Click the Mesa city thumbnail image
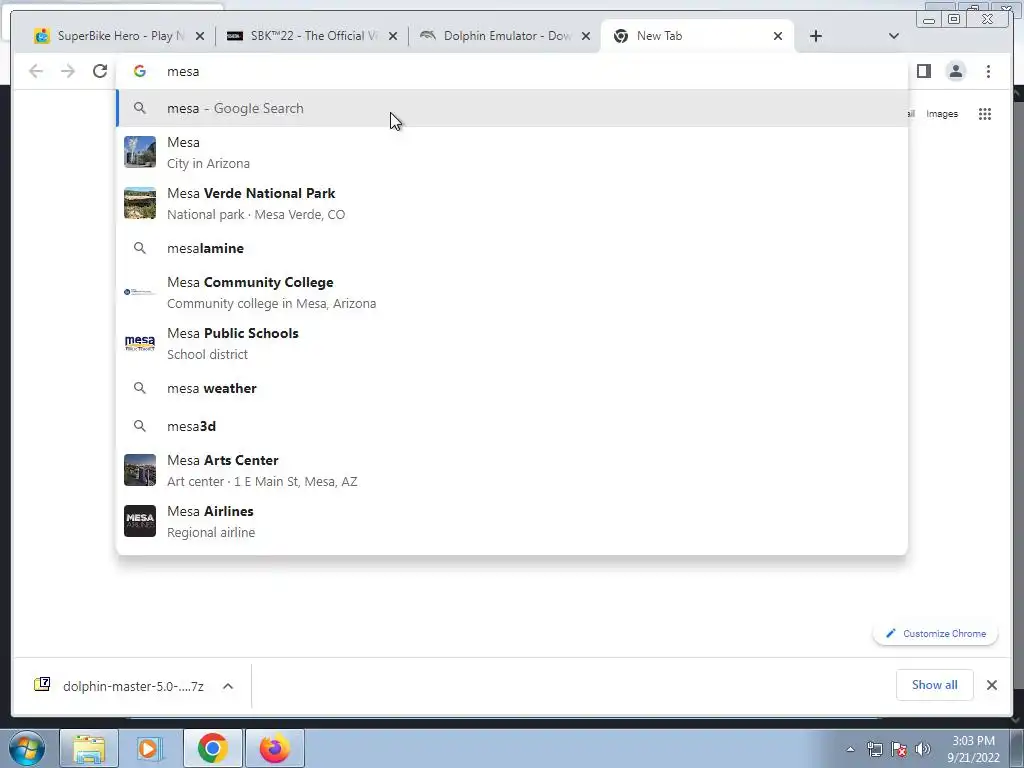 click(140, 152)
